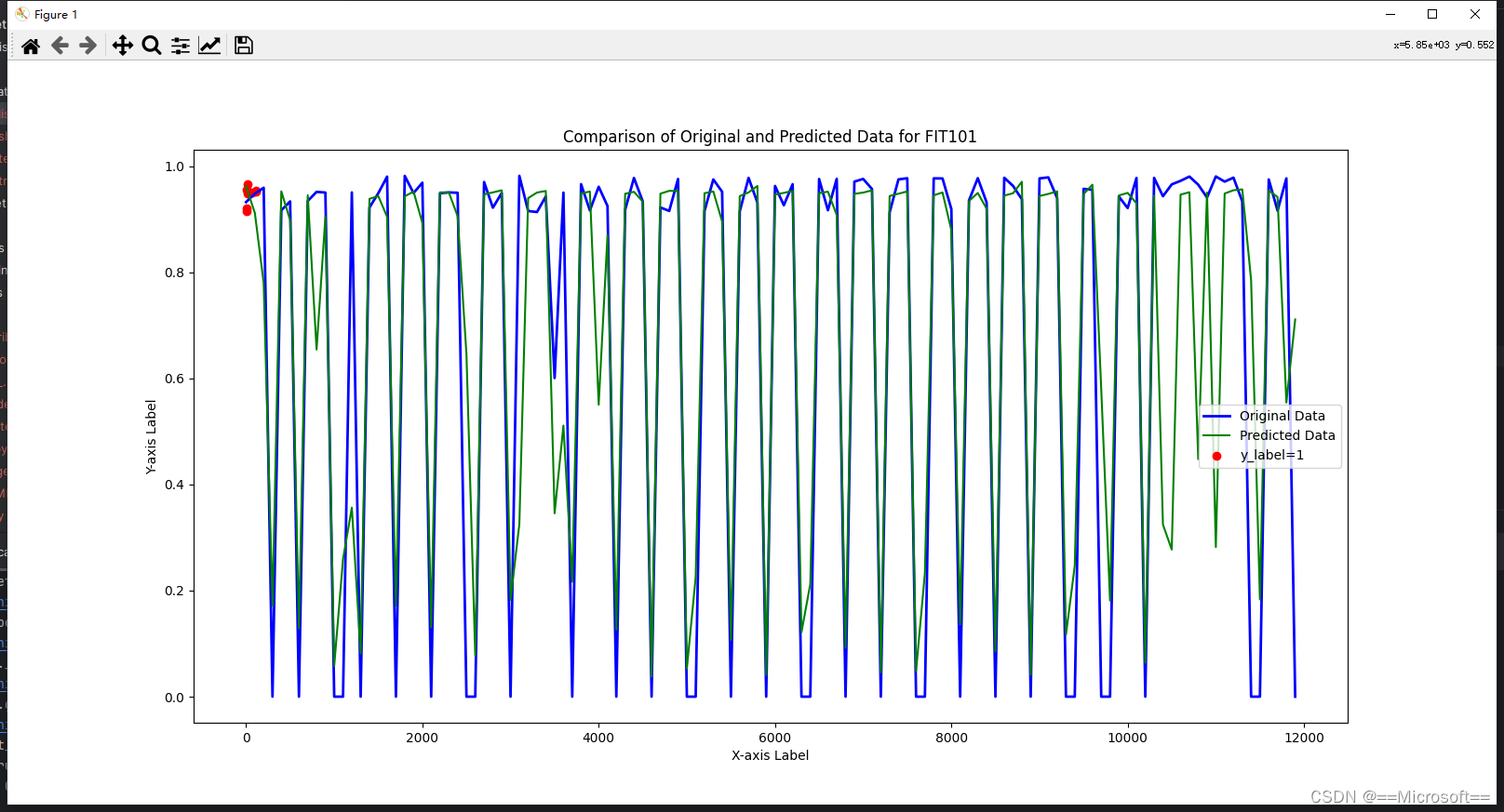Viewport: 1504px width, 812px height.
Task: Click the Y-axis Label text
Action: point(151,437)
